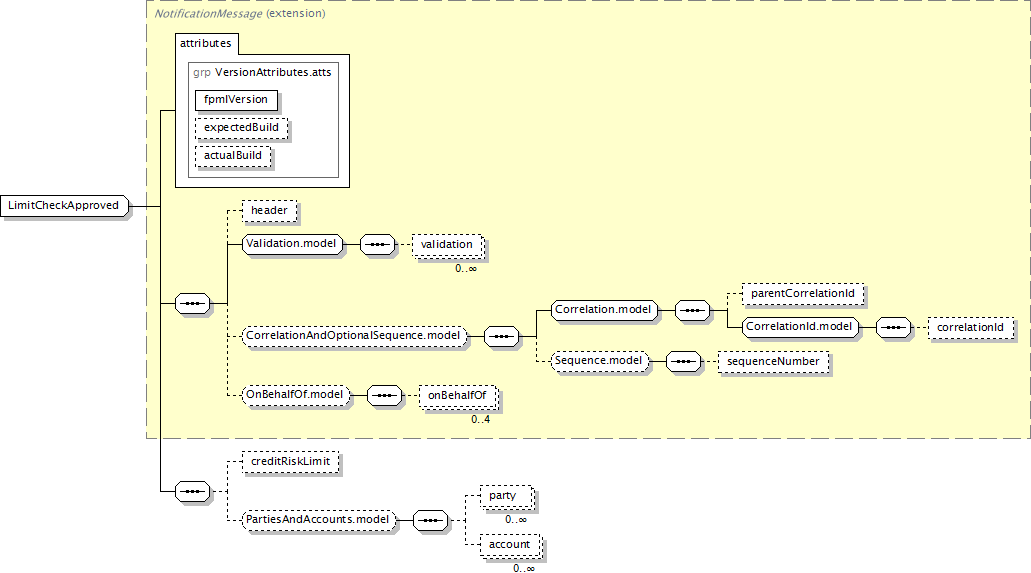Select the sequenceNumber element

pos(773,362)
